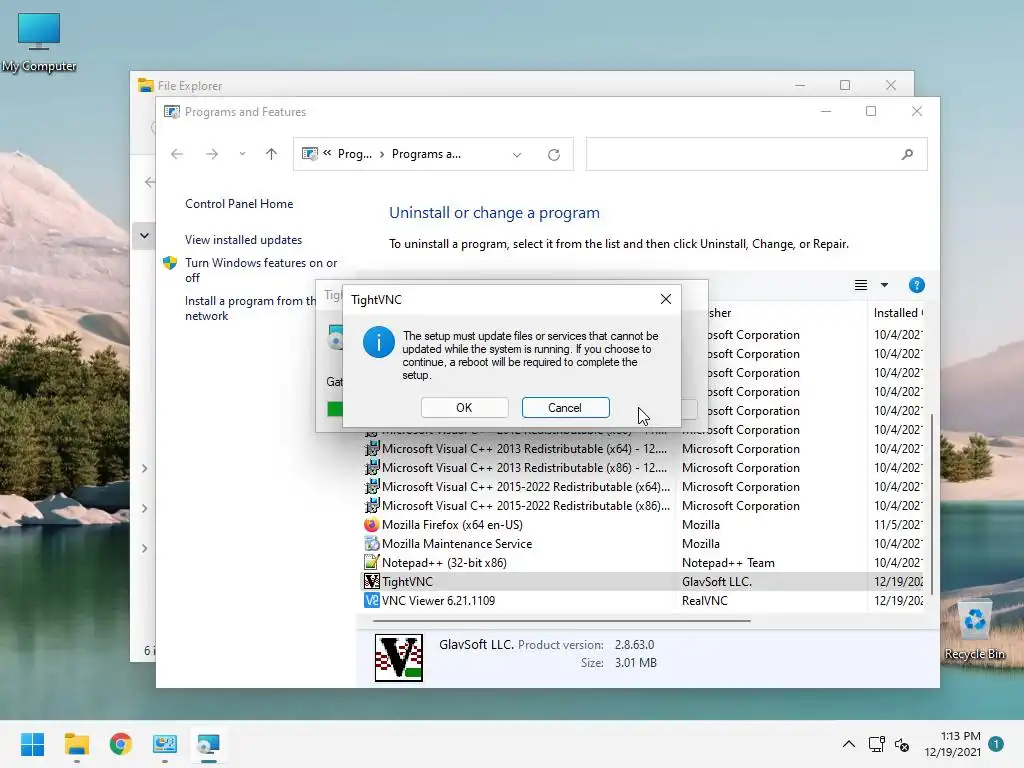Viewport: 1024px width, 768px height.
Task: Open recent locations dropdown arrow
Action: pos(242,154)
